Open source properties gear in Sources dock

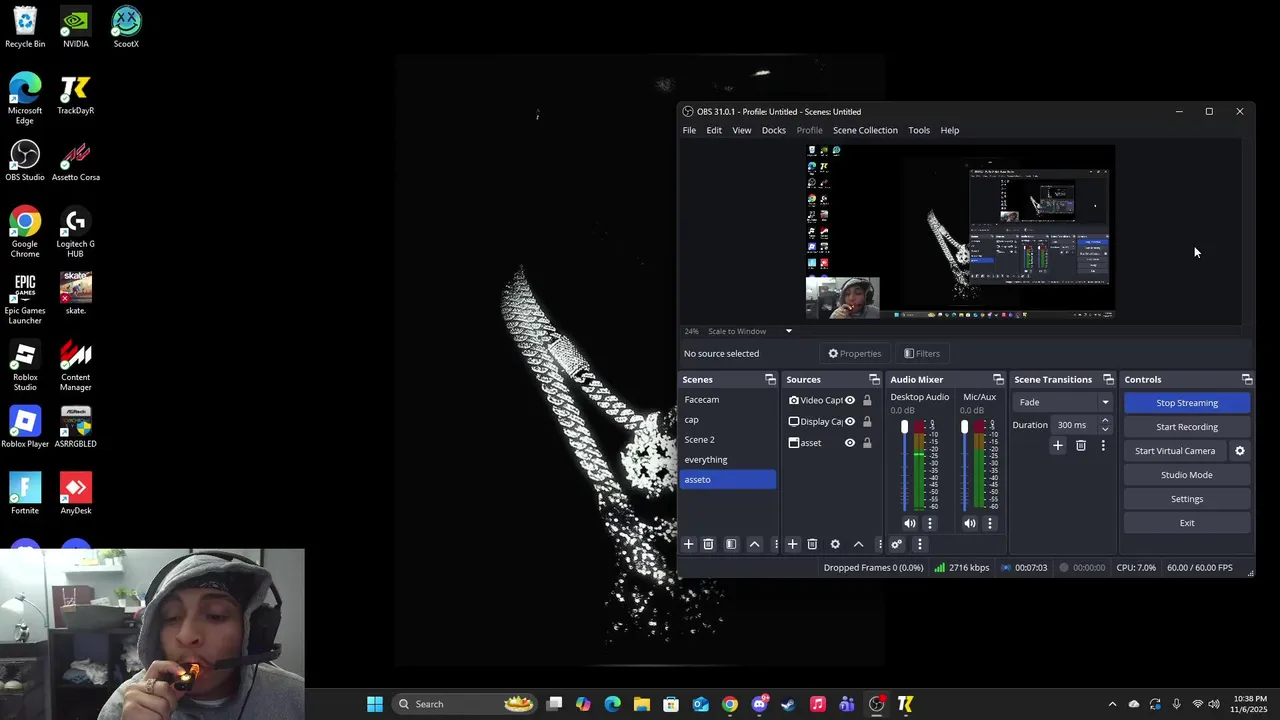tap(835, 544)
